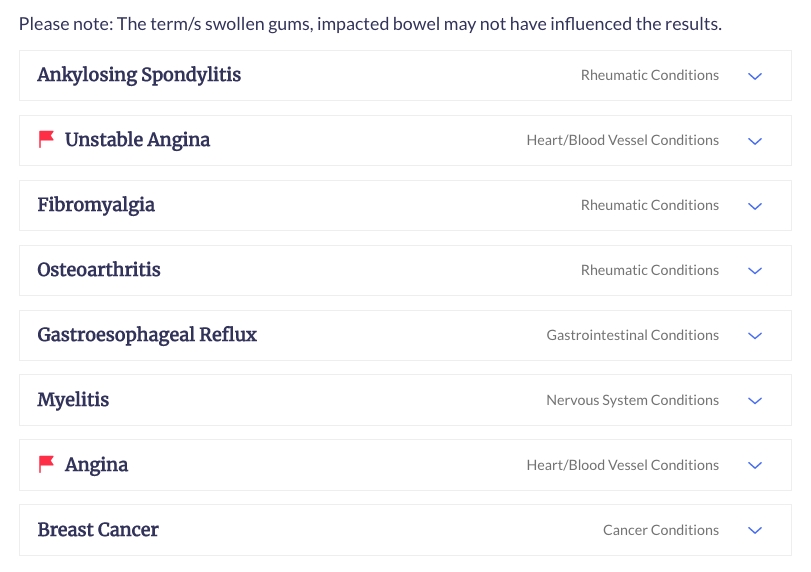Screen dimensions: 811x572
Task: Click the Myelitis condition title
Action: click(x=73, y=400)
